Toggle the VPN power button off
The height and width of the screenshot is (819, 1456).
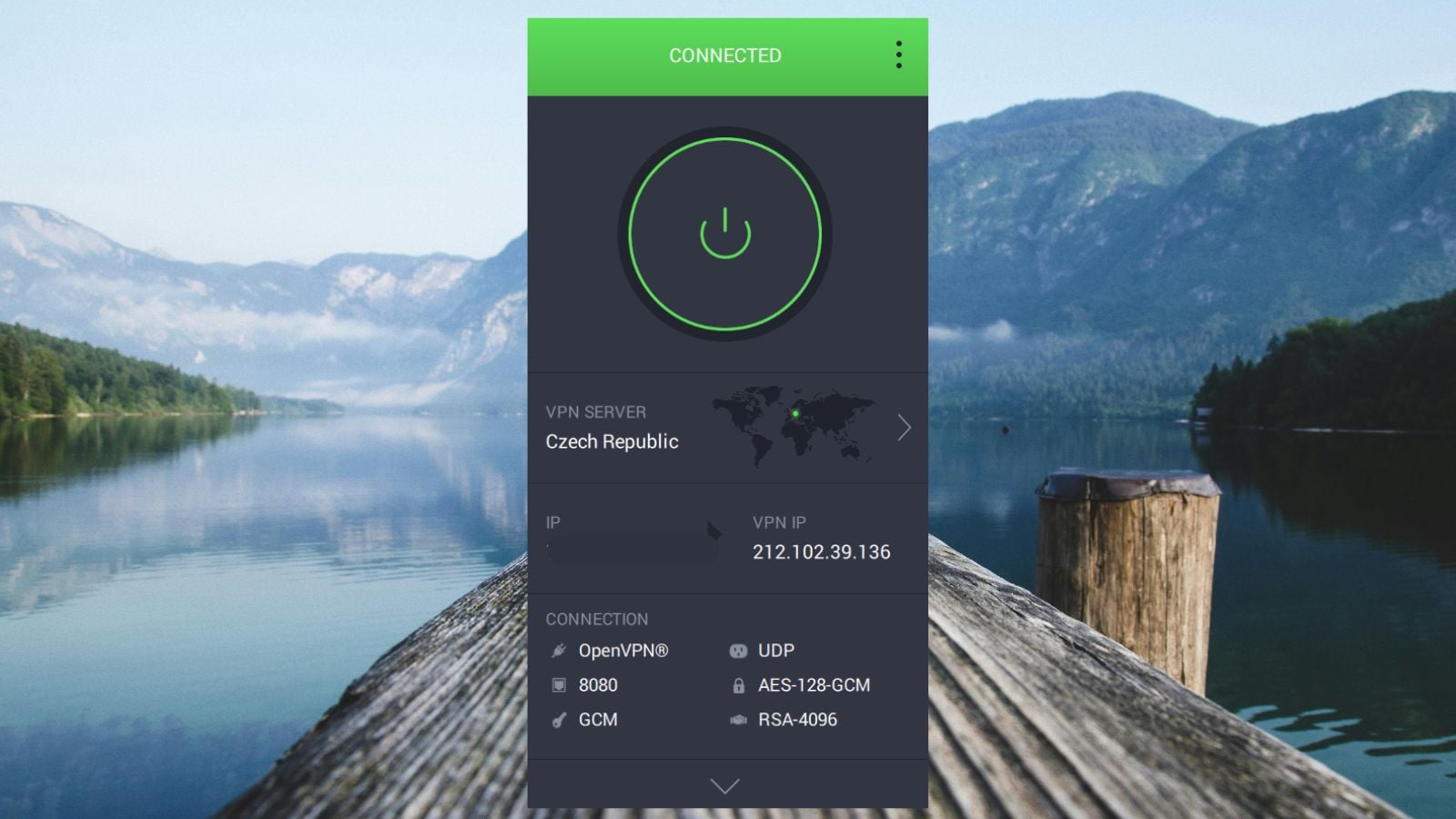click(x=725, y=234)
